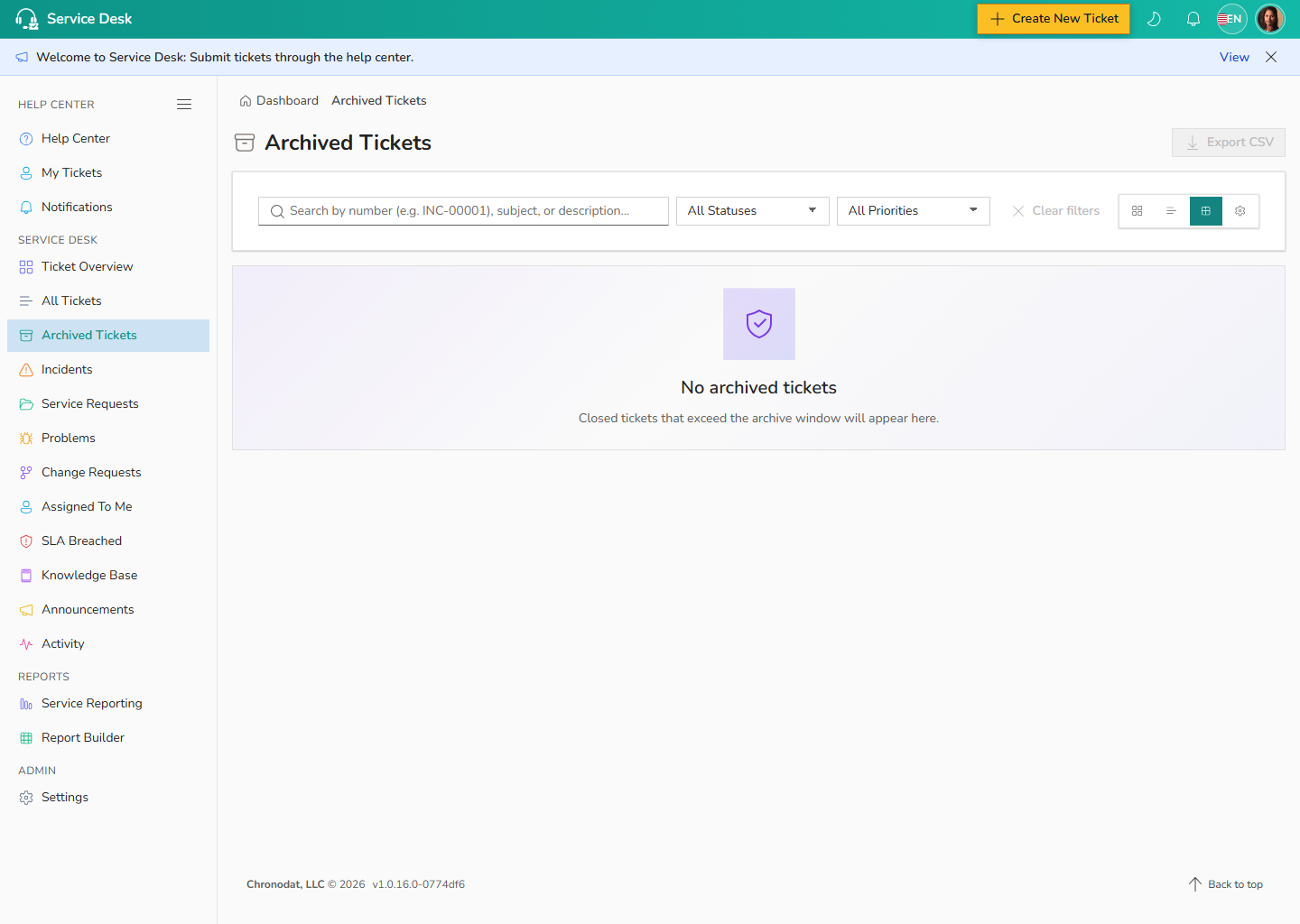Open notifications bell in top bar
Image resolution: width=1300 pixels, height=924 pixels.
[x=1193, y=19]
